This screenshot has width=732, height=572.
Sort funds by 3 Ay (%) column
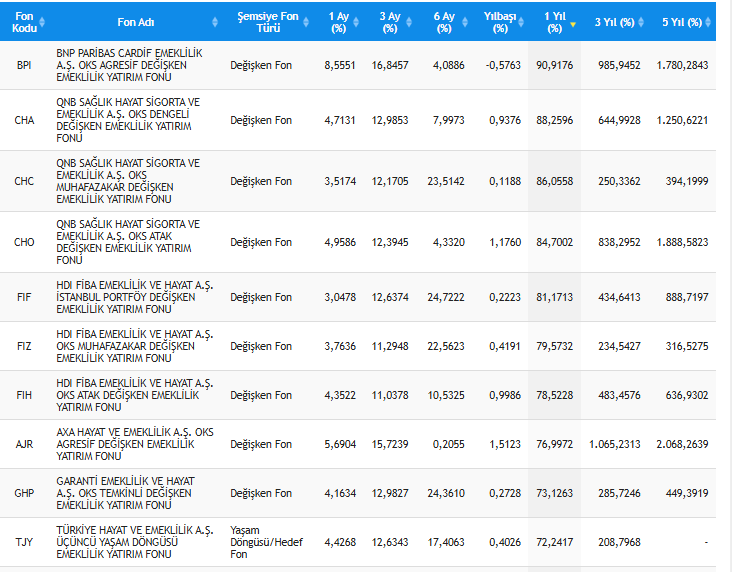393,22
